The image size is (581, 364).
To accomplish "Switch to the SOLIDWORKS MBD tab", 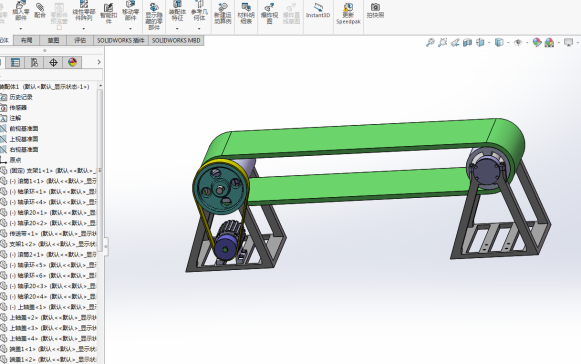I will click(176, 40).
